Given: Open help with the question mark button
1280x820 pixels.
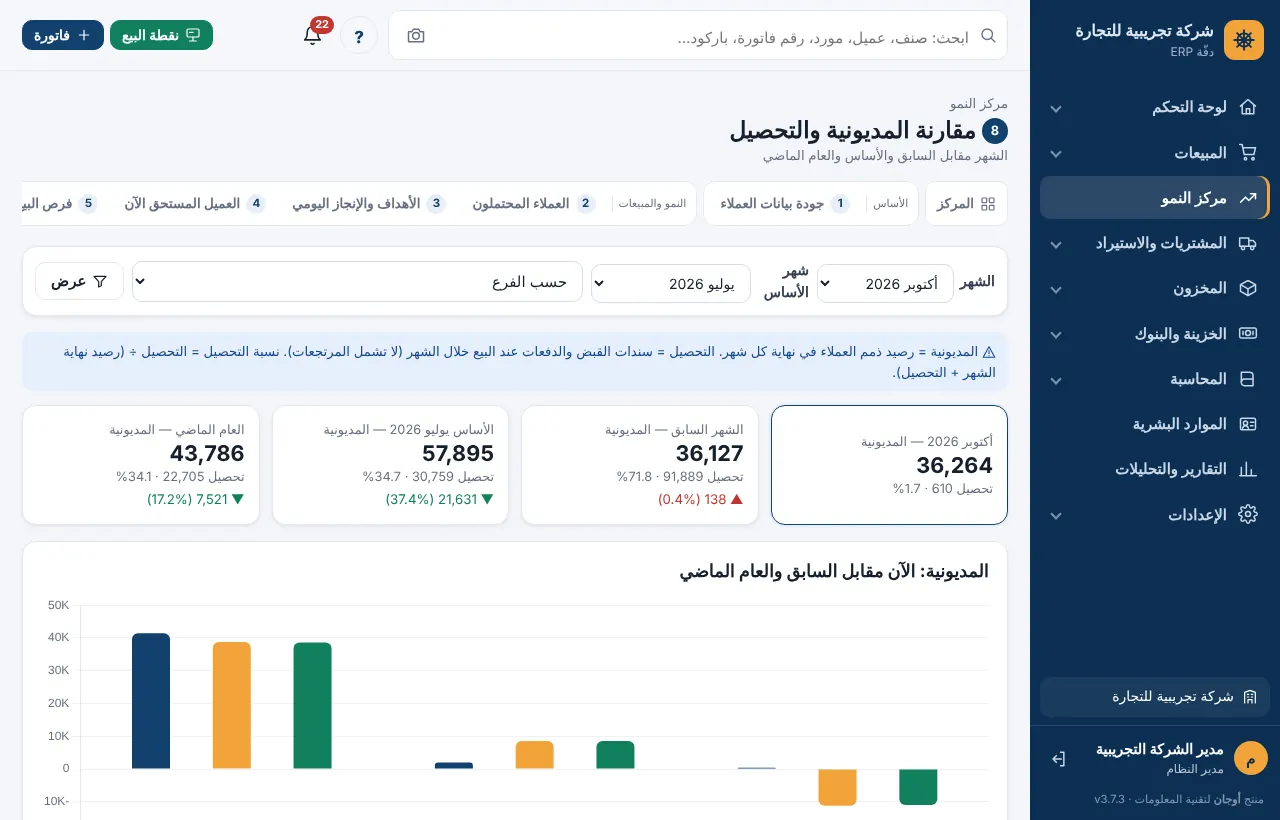Looking at the screenshot, I should click(x=359, y=36).
